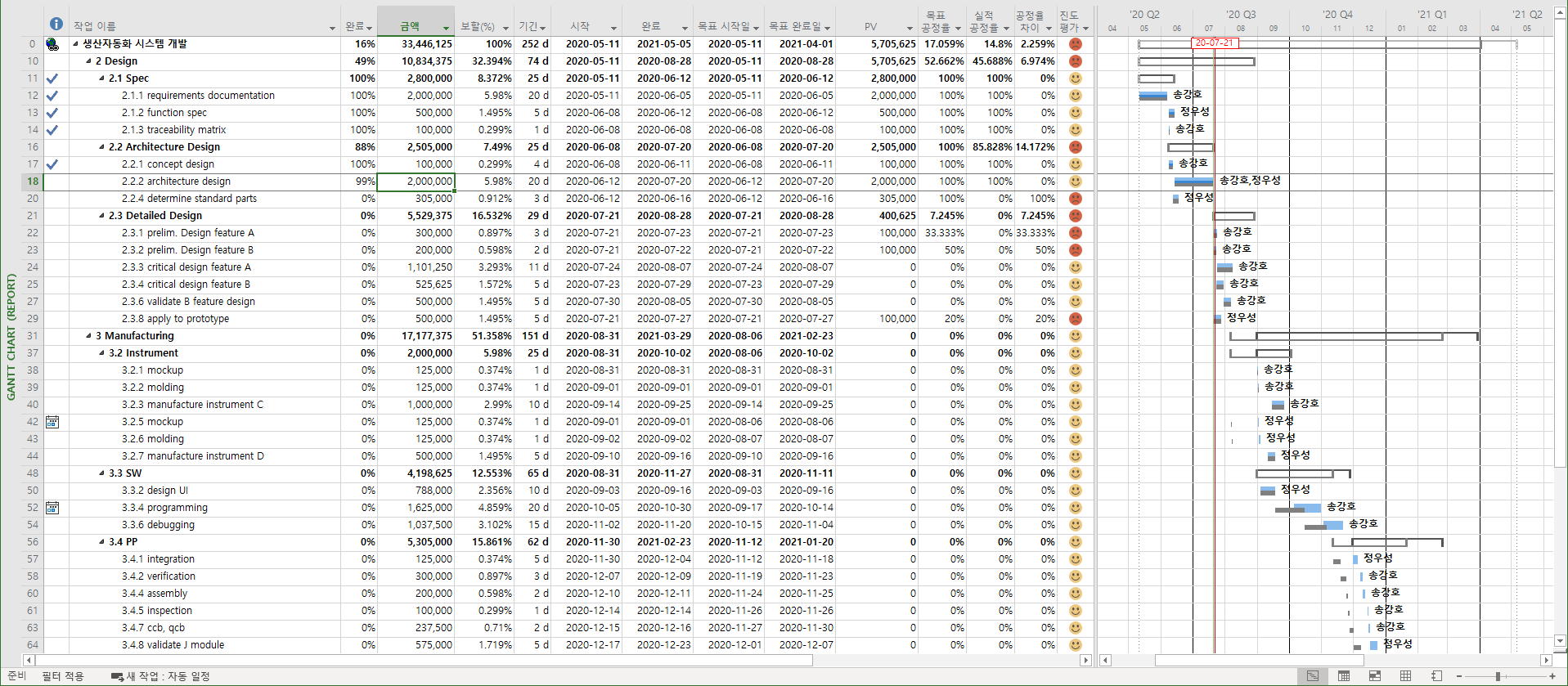Open the 보할(%) column filter dropdown
This screenshot has width=1568, height=686.
click(505, 28)
